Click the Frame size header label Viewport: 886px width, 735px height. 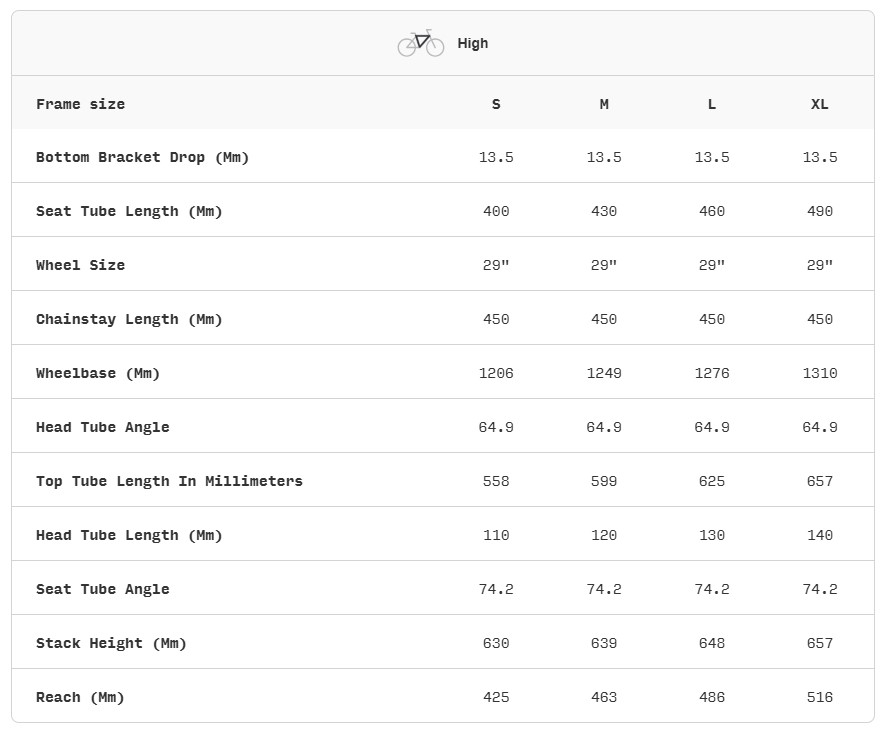coord(81,105)
